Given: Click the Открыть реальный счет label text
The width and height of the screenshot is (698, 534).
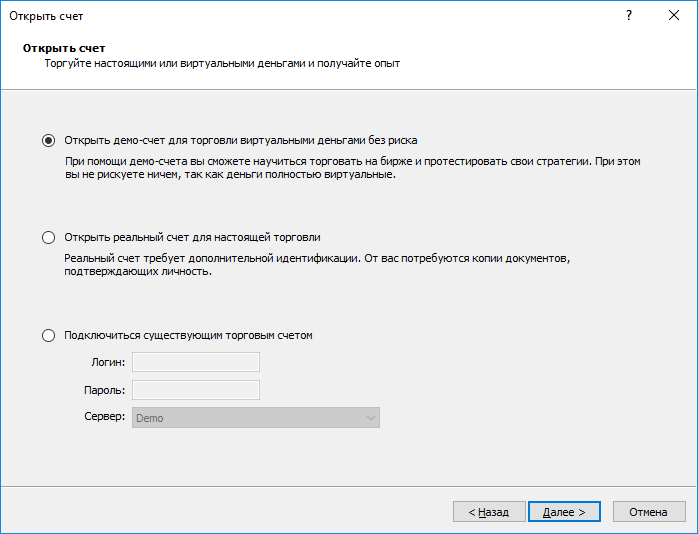Looking at the screenshot, I should coord(192,238).
